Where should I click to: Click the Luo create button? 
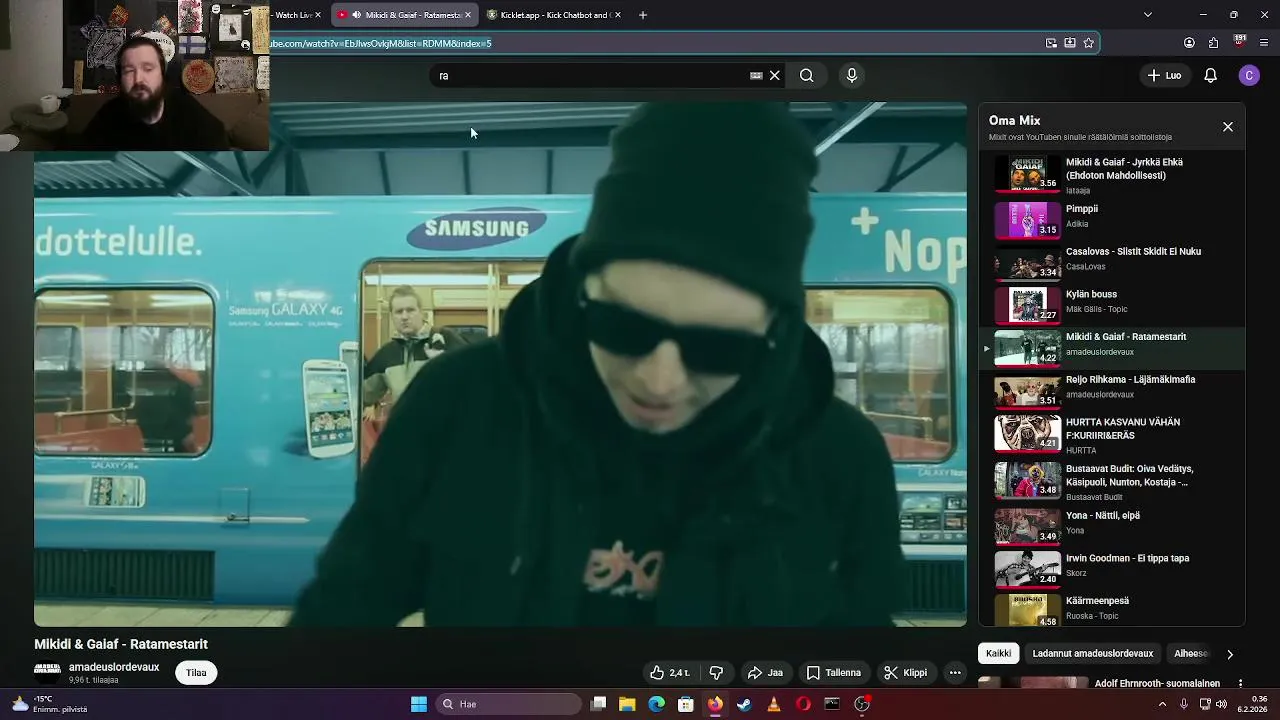click(1164, 75)
